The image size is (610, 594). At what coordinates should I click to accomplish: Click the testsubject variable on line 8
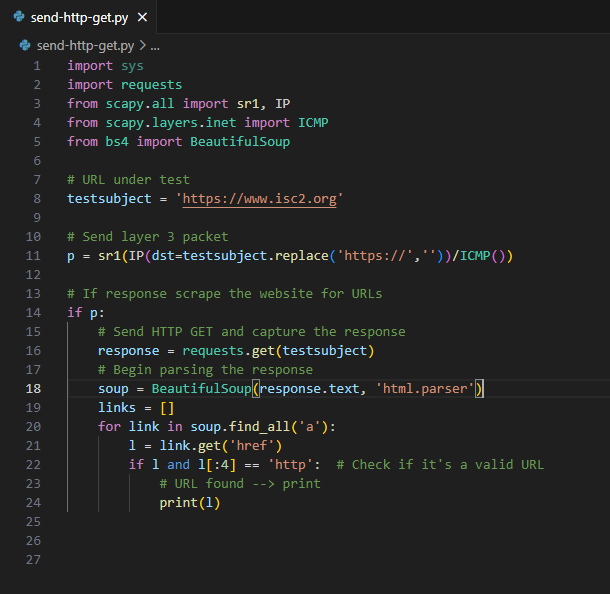tap(110, 199)
